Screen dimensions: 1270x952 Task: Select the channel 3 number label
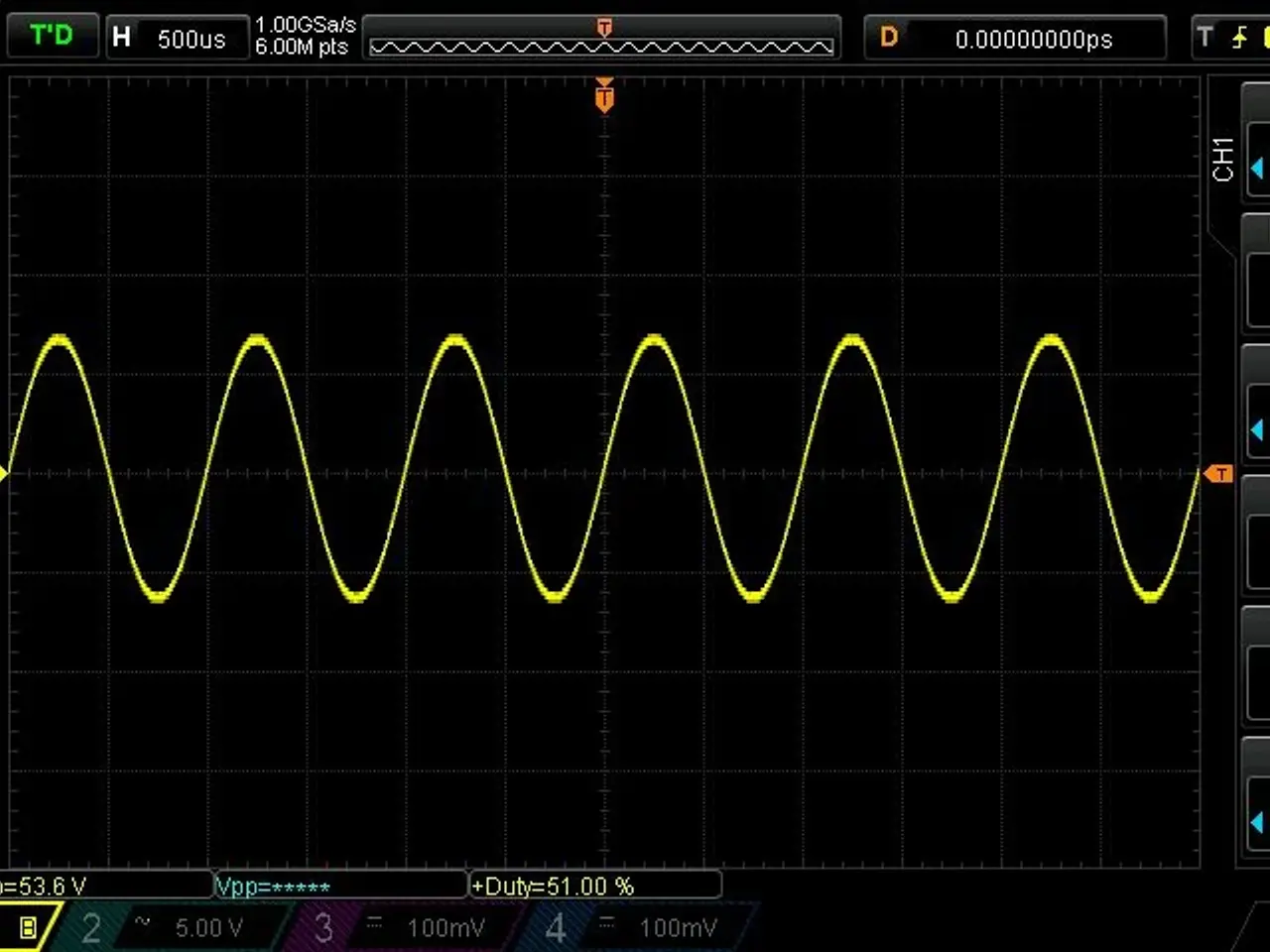323,929
